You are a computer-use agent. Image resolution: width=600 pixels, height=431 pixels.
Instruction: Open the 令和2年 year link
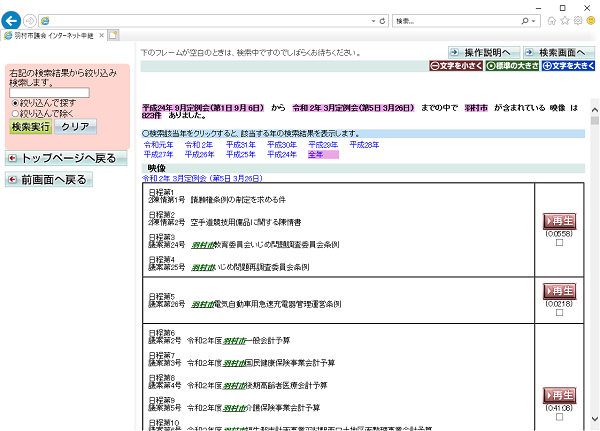199,145
